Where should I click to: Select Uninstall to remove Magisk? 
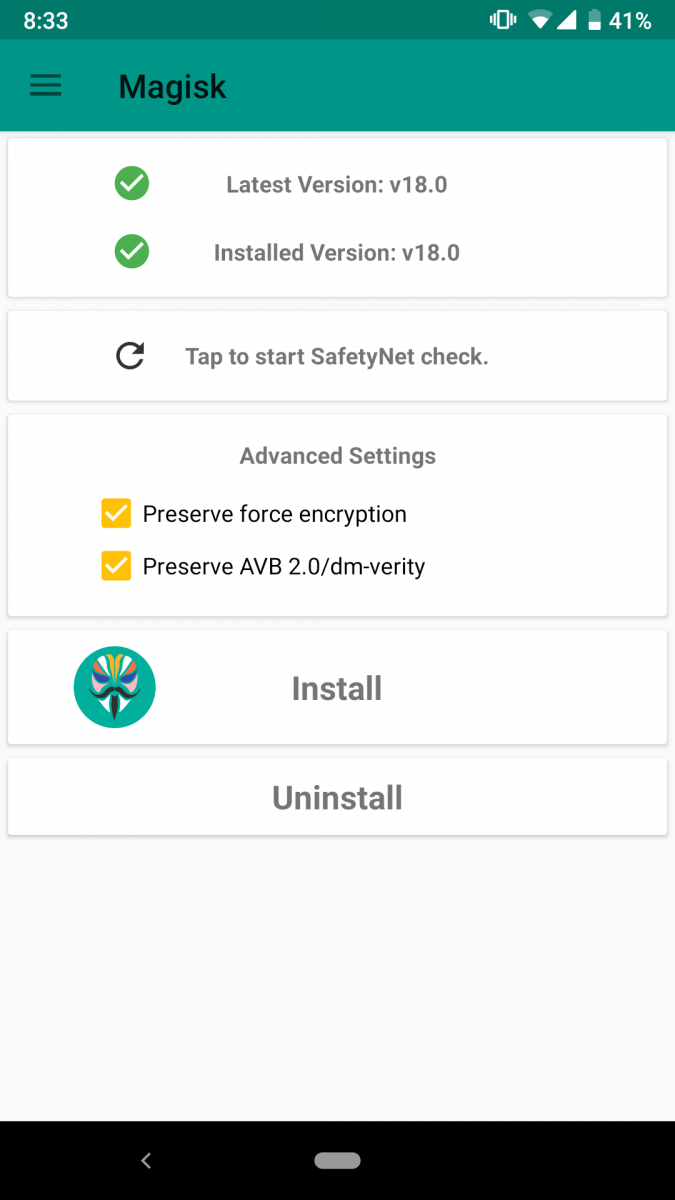[337, 797]
